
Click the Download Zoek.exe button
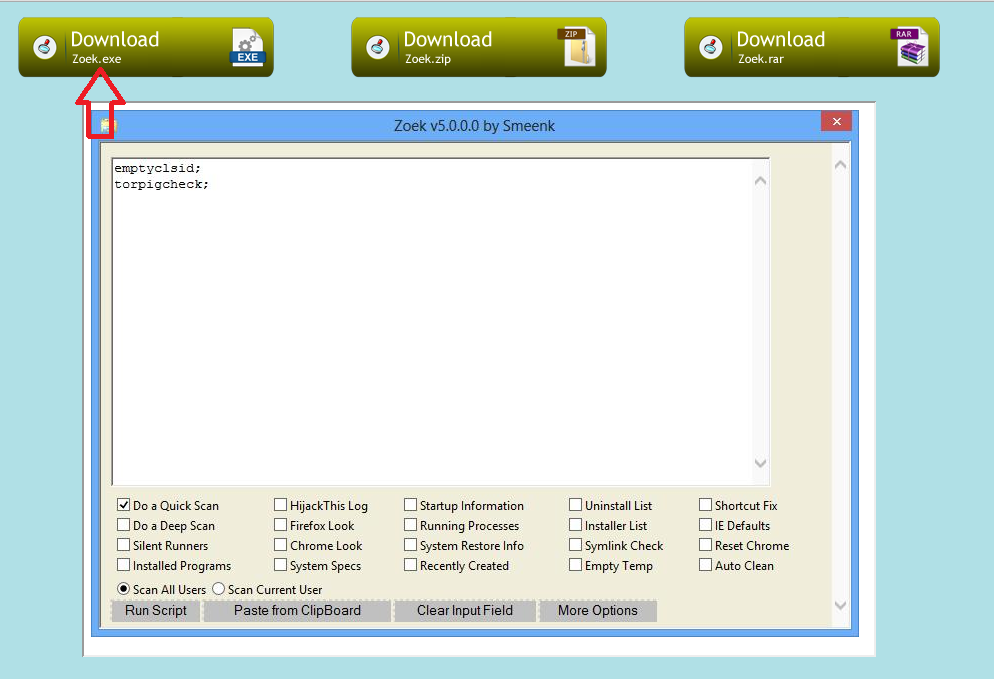click(x=146, y=48)
